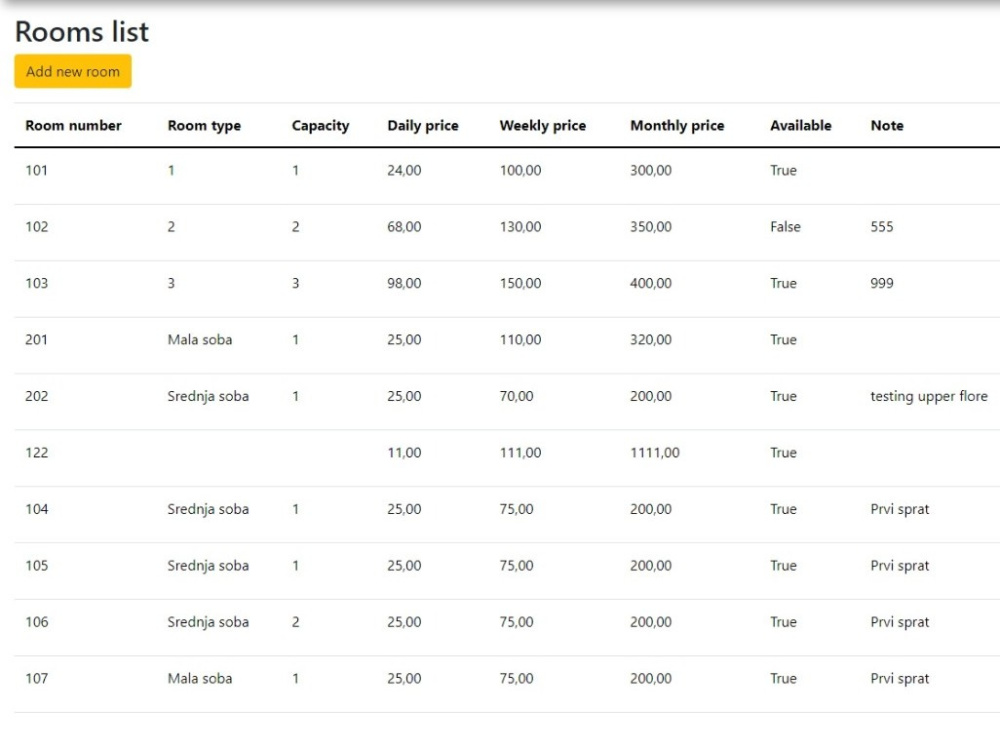Screen dimensions: 1000x750
Task: Click the 300,00 monthly price cell
Action: click(651, 170)
